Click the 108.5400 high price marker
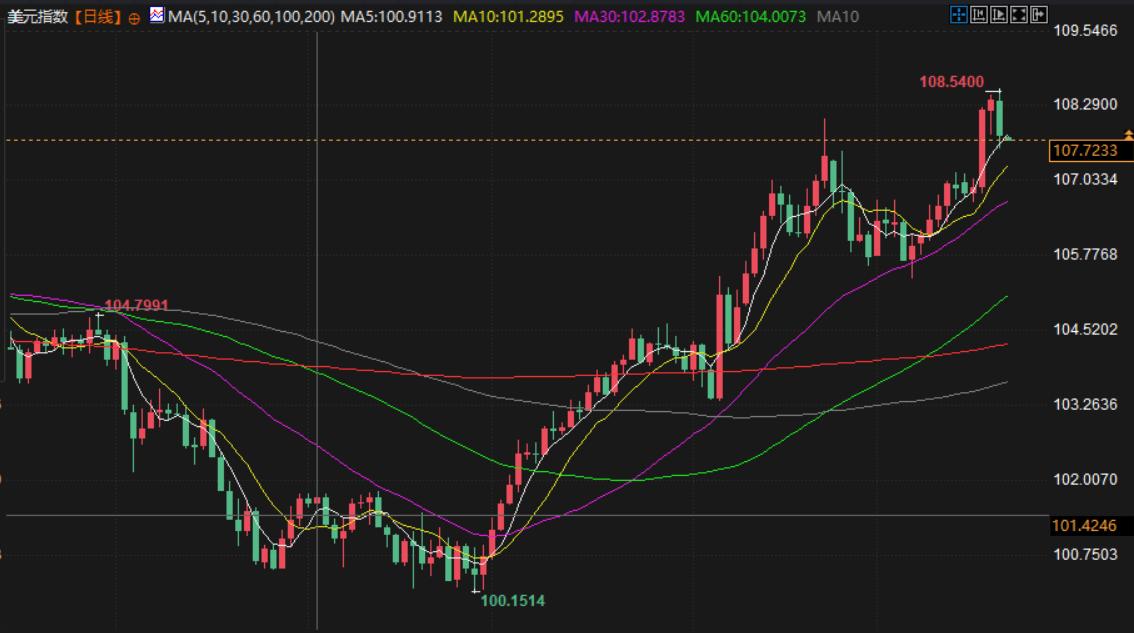This screenshot has height=633, width=1134. point(951,82)
